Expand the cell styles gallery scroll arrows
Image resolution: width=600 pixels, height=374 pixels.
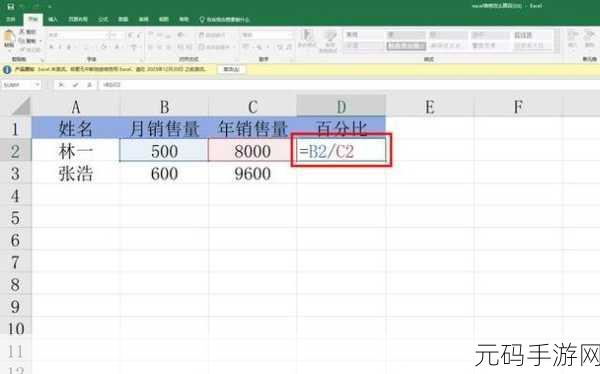(x=557, y=41)
